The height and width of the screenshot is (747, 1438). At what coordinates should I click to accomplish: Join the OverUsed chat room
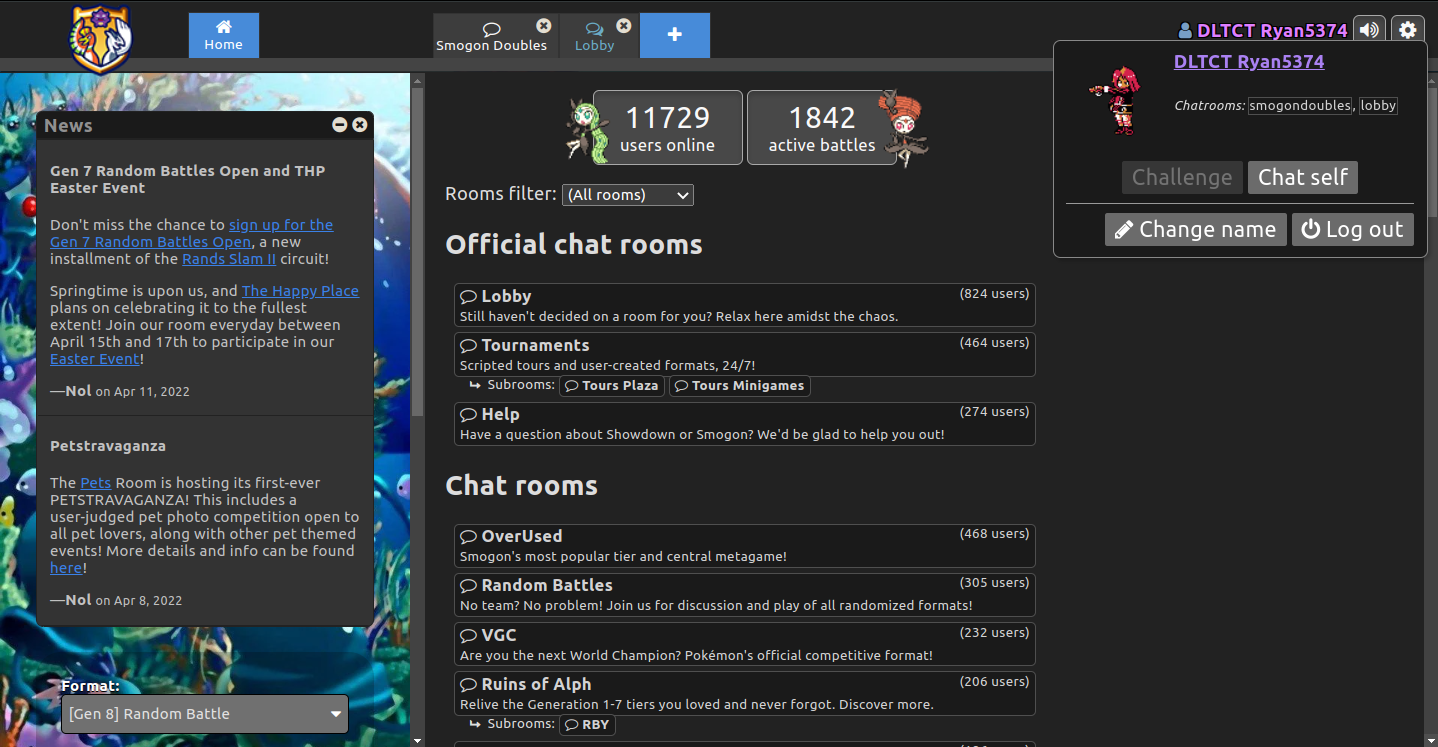pyautogui.click(x=745, y=546)
